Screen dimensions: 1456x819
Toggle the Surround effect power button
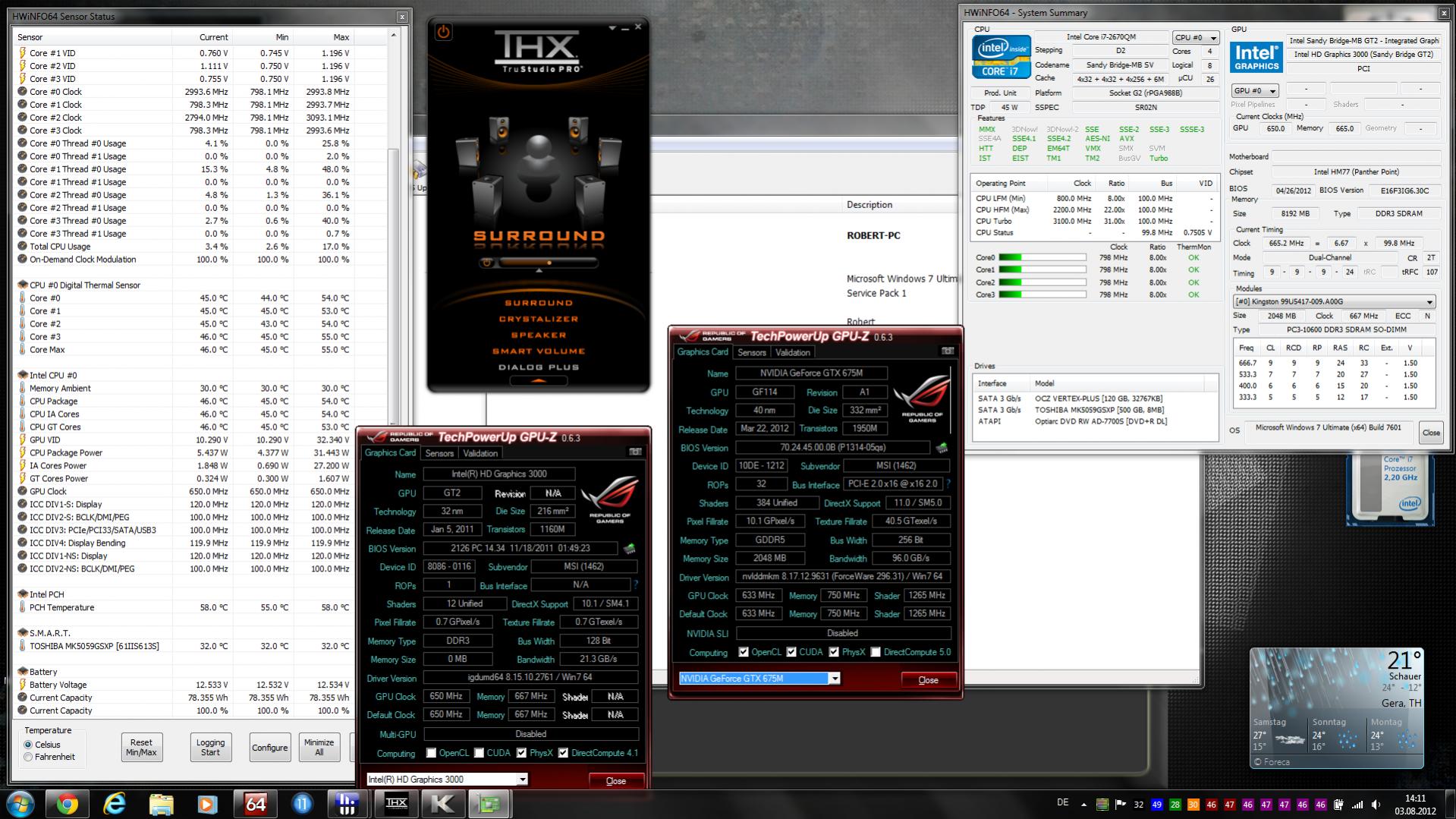pos(486,263)
